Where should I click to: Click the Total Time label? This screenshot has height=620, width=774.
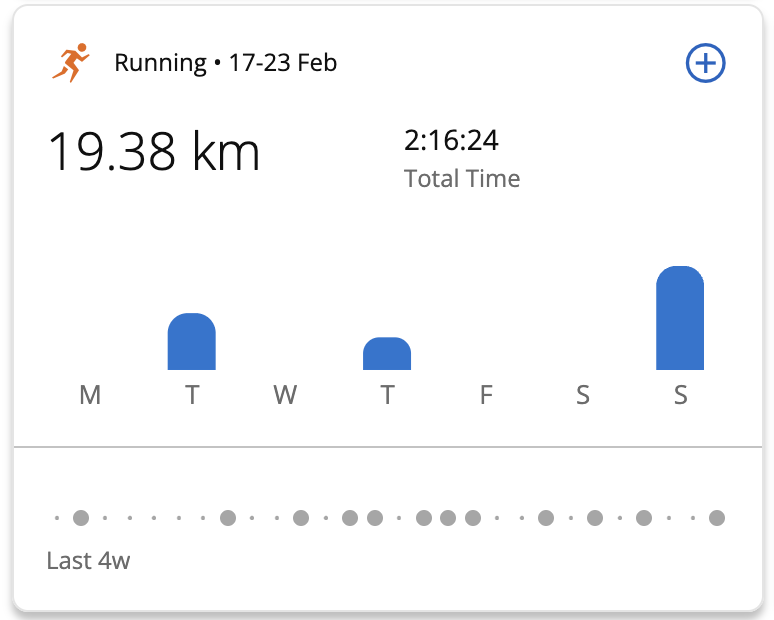pos(462,179)
